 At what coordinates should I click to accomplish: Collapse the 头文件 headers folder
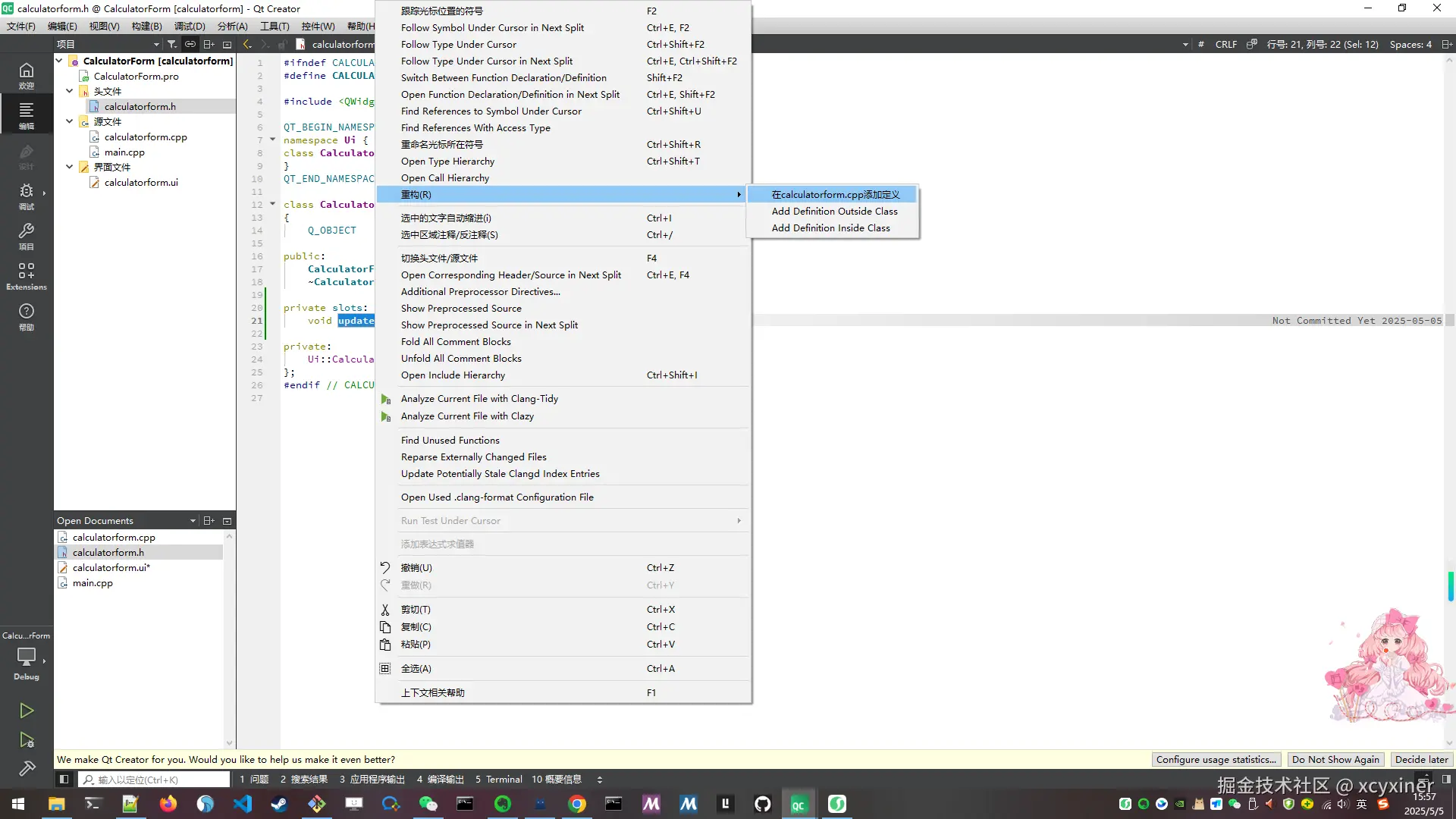tap(70, 91)
